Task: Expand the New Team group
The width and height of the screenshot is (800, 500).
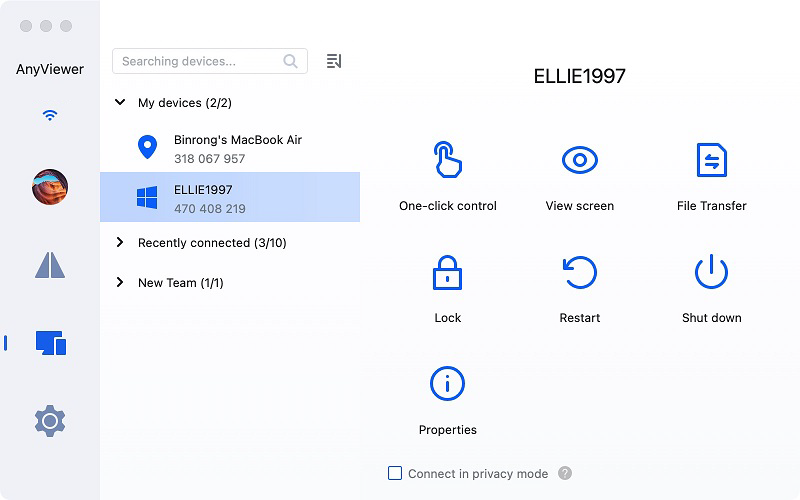Action: (x=120, y=283)
